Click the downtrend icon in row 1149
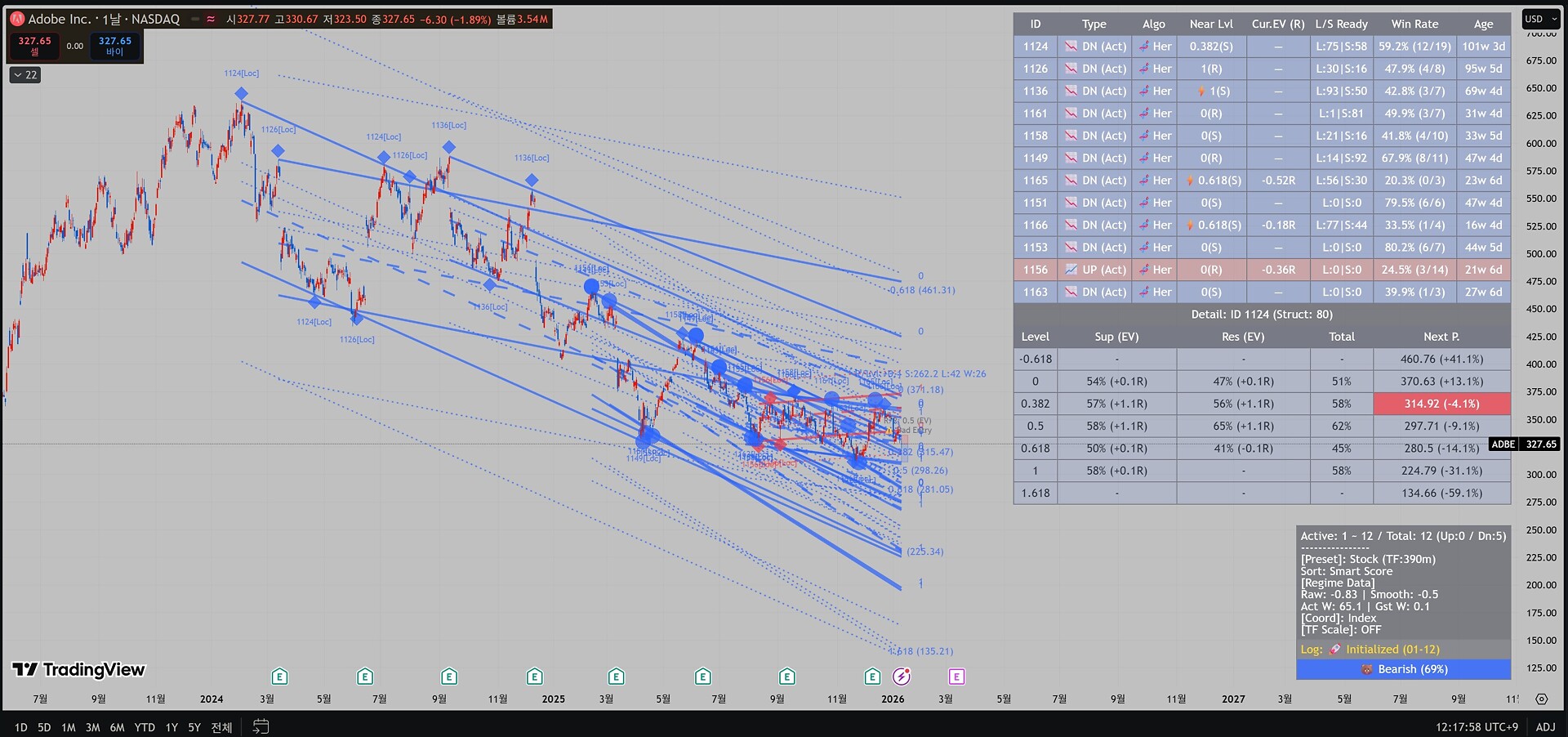This screenshot has width=1568, height=737. pyautogui.click(x=1071, y=159)
